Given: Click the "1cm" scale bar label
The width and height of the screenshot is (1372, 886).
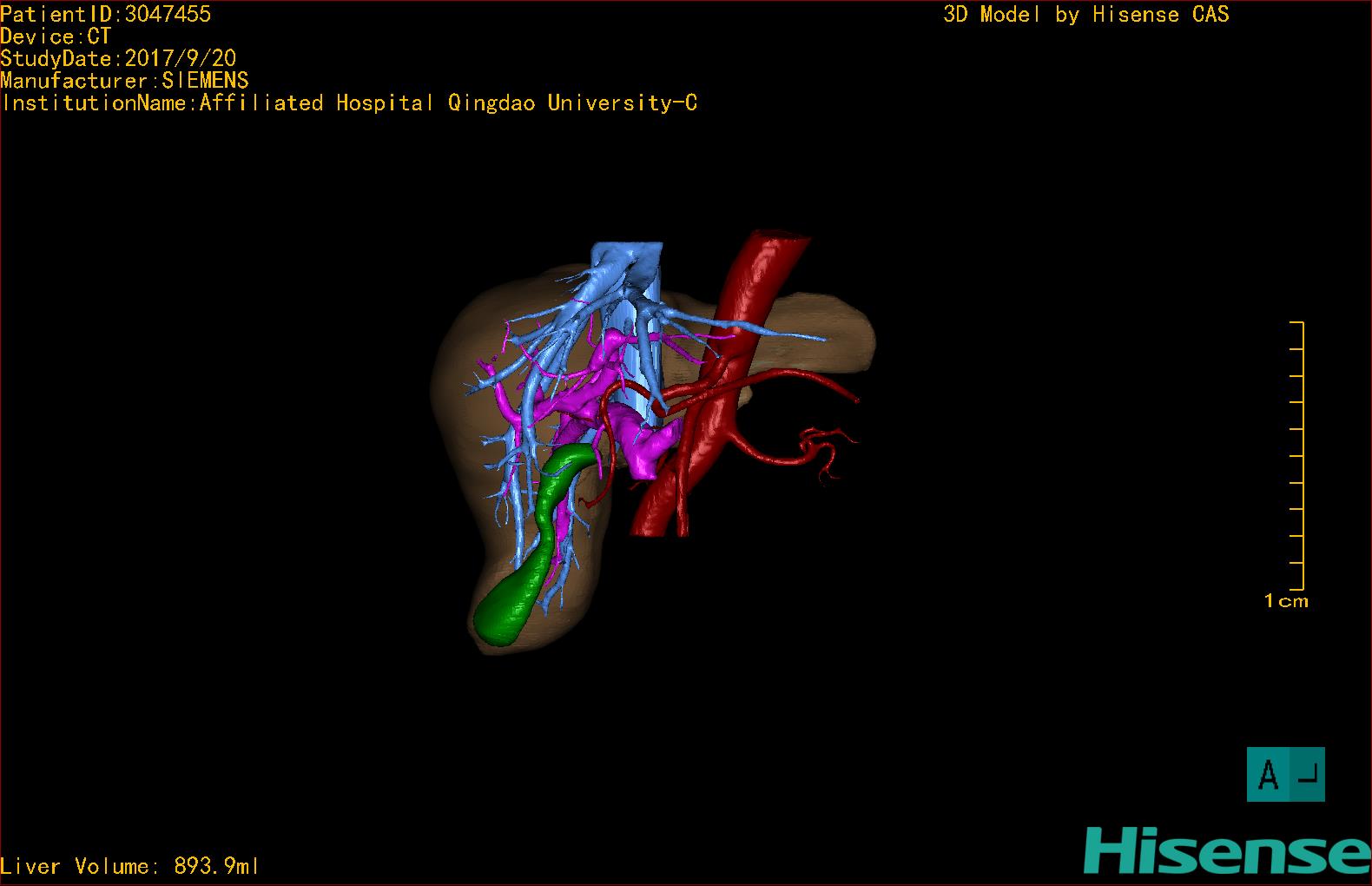Looking at the screenshot, I should pos(1286,600).
